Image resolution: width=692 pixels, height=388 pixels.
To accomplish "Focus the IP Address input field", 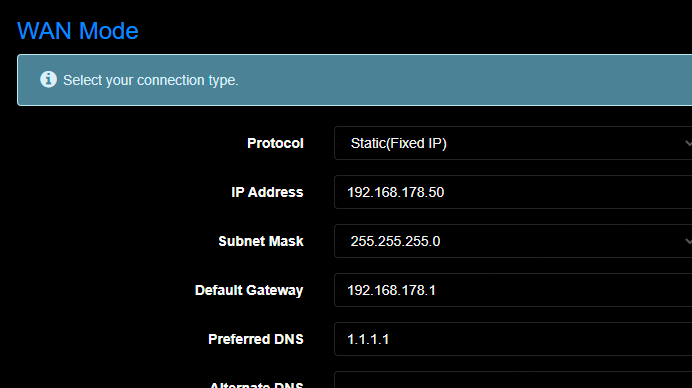I will [x=513, y=192].
